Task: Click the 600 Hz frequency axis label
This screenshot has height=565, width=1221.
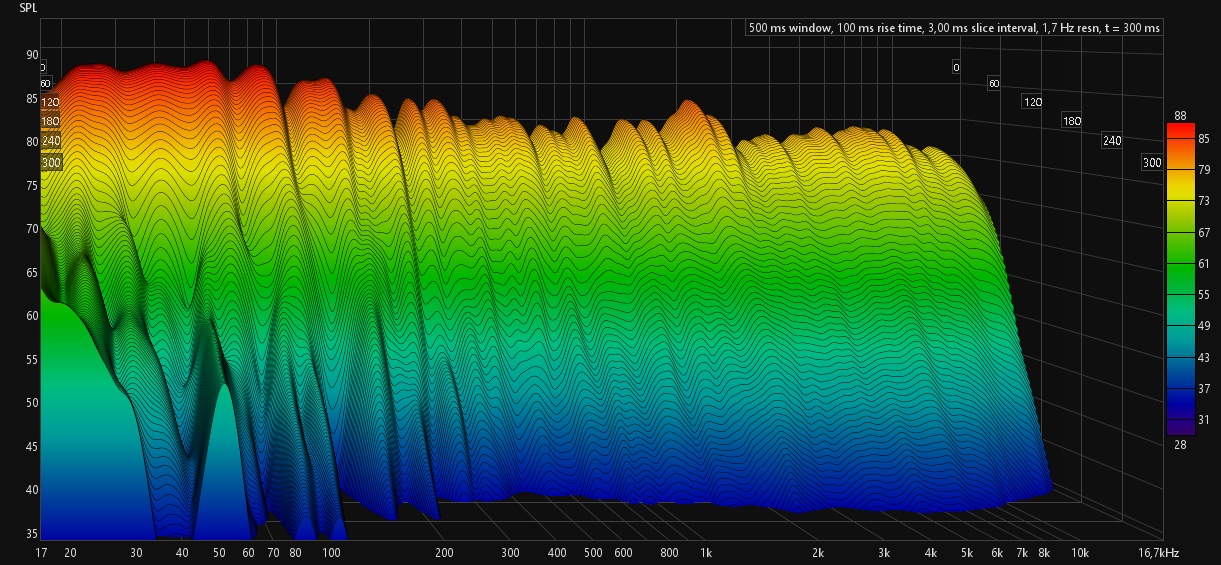Action: pyautogui.click(x=623, y=553)
